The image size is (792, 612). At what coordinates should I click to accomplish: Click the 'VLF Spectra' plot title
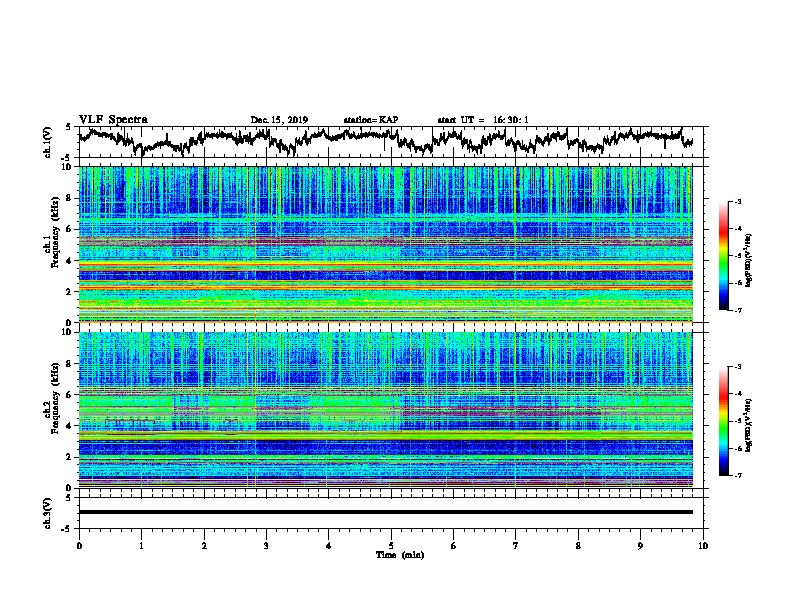coord(113,120)
